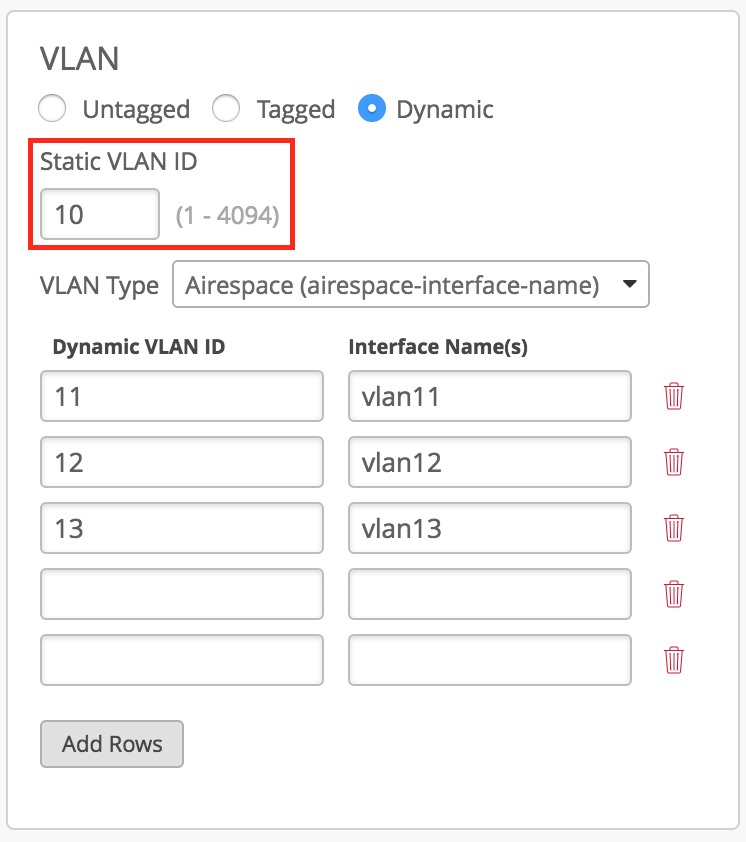Select the Untagged VLAN option
The image size is (746, 842).
pyautogui.click(x=52, y=108)
